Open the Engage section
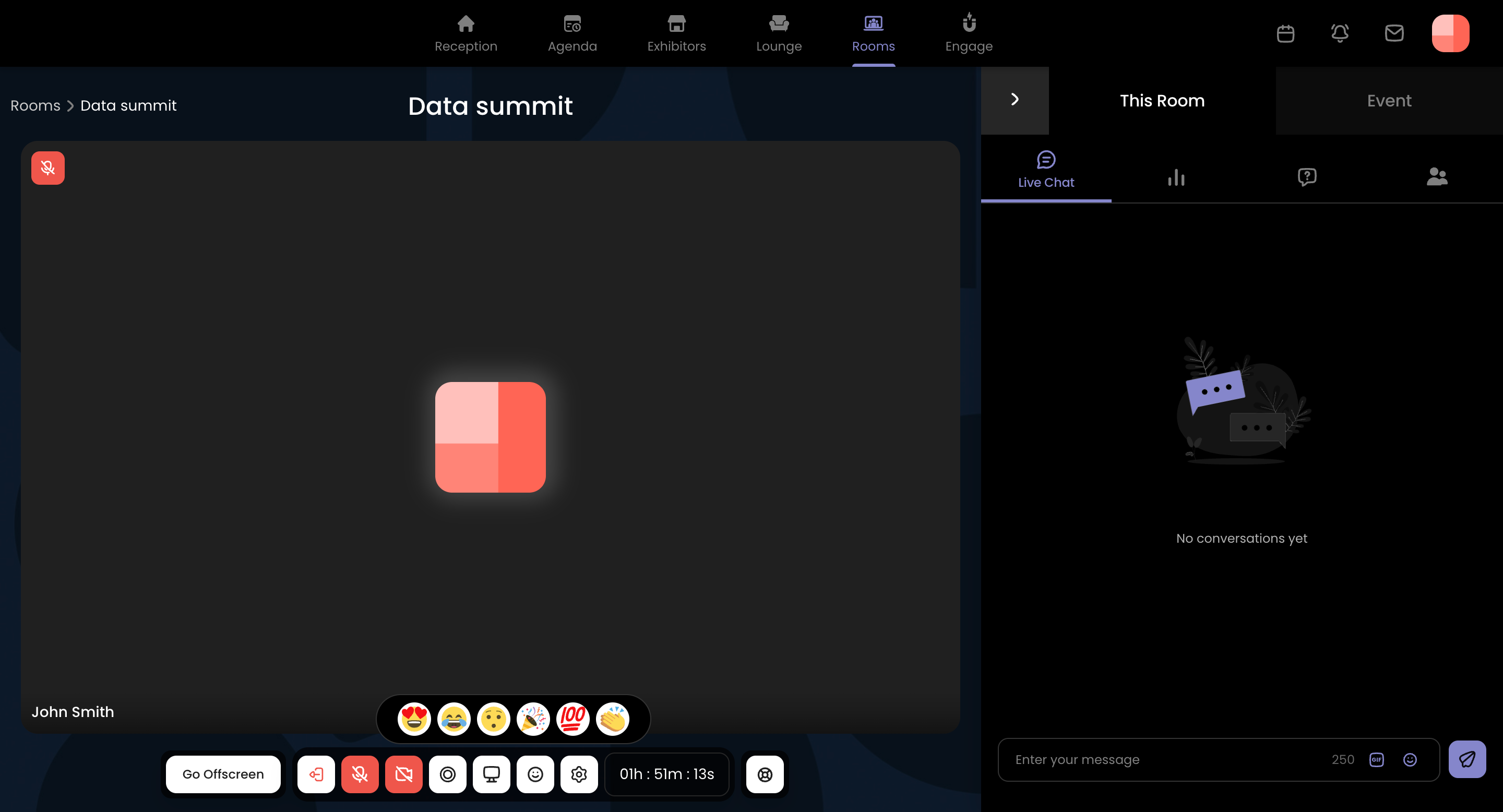Image resolution: width=1503 pixels, height=812 pixels. 969,34
